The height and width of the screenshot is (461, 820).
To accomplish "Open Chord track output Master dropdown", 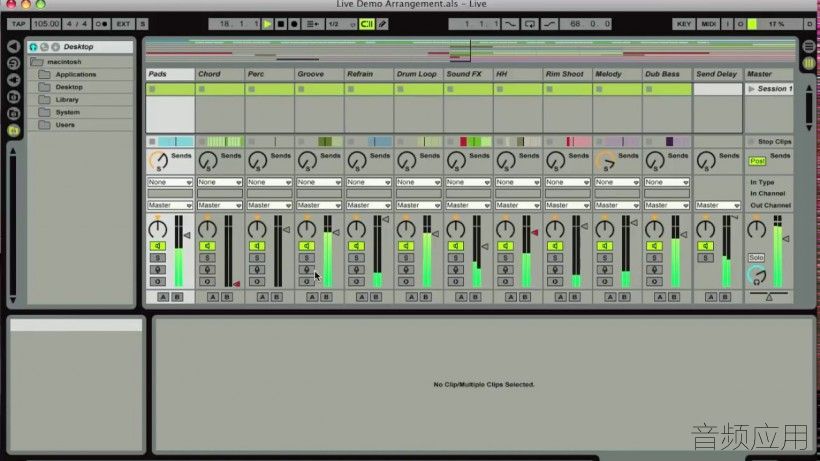I will [220, 205].
